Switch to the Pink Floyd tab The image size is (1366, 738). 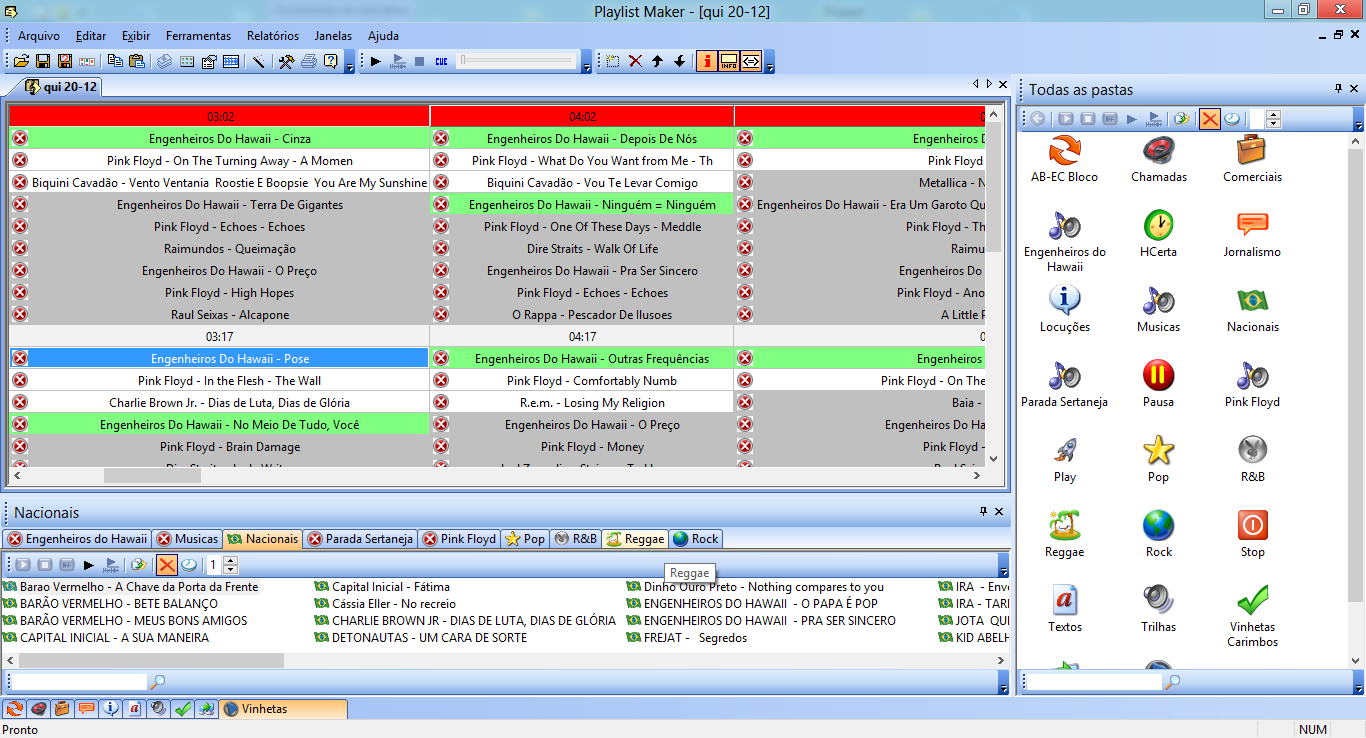click(459, 539)
